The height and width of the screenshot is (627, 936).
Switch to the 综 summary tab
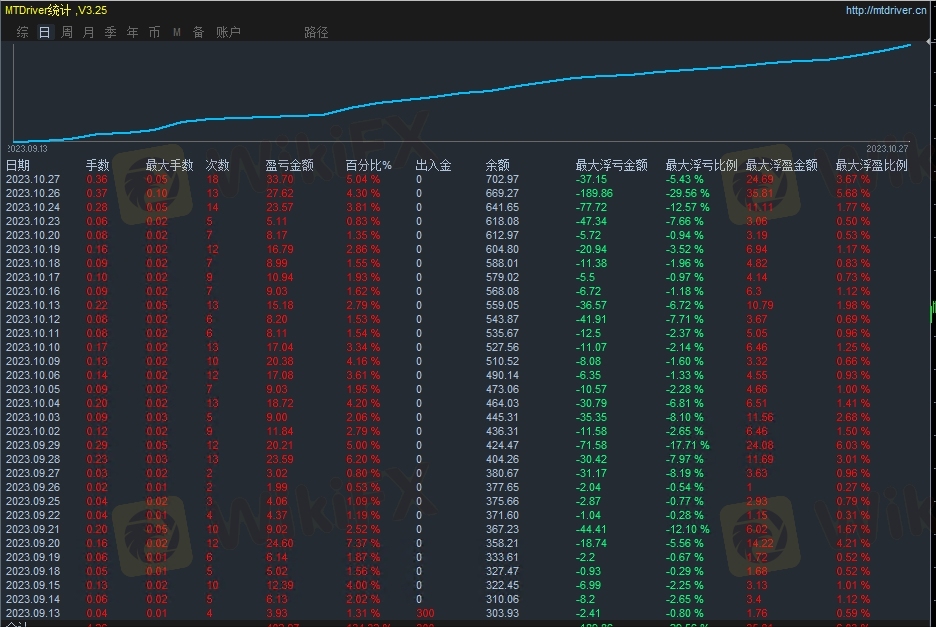(22, 32)
